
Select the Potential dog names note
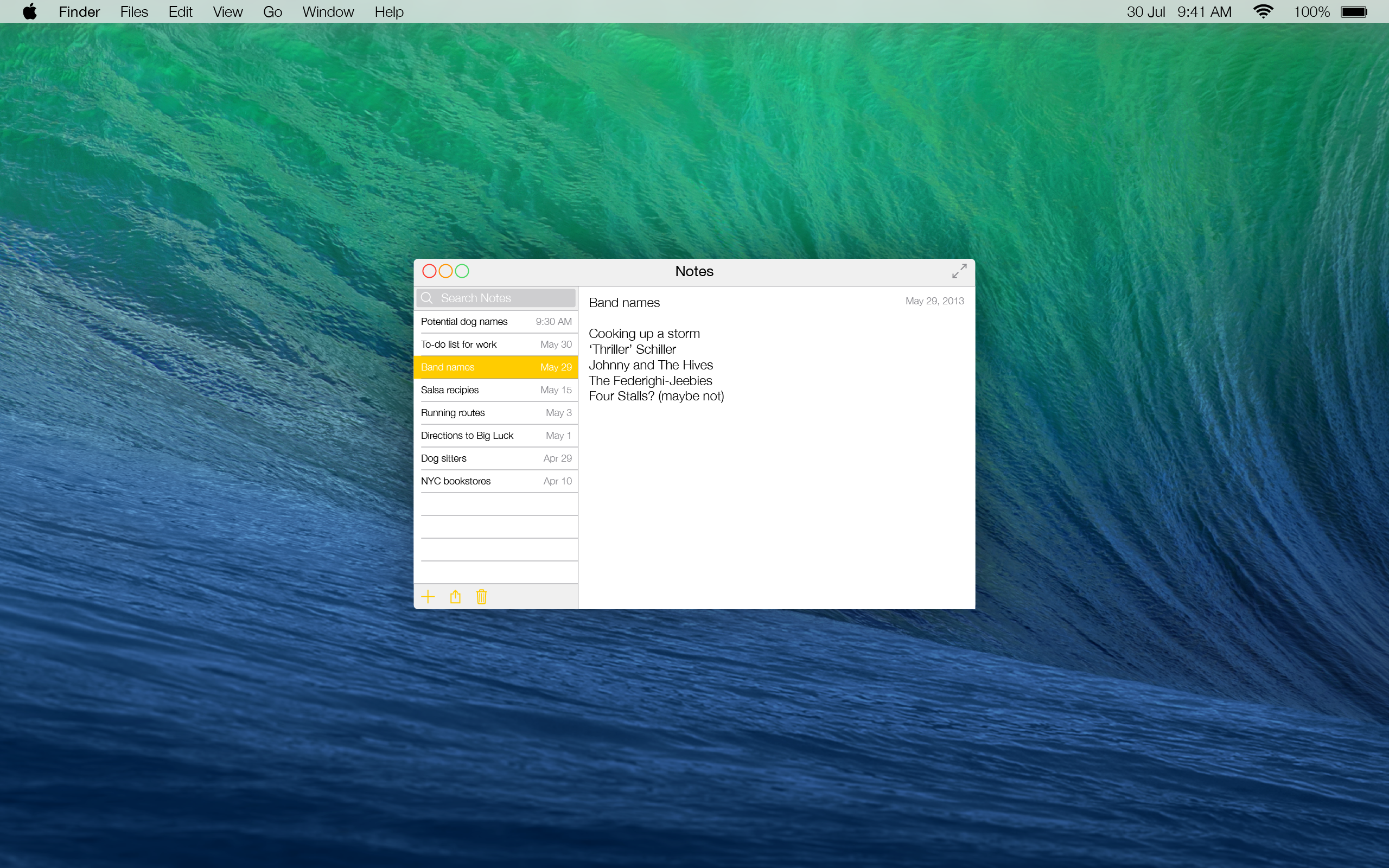click(x=495, y=322)
